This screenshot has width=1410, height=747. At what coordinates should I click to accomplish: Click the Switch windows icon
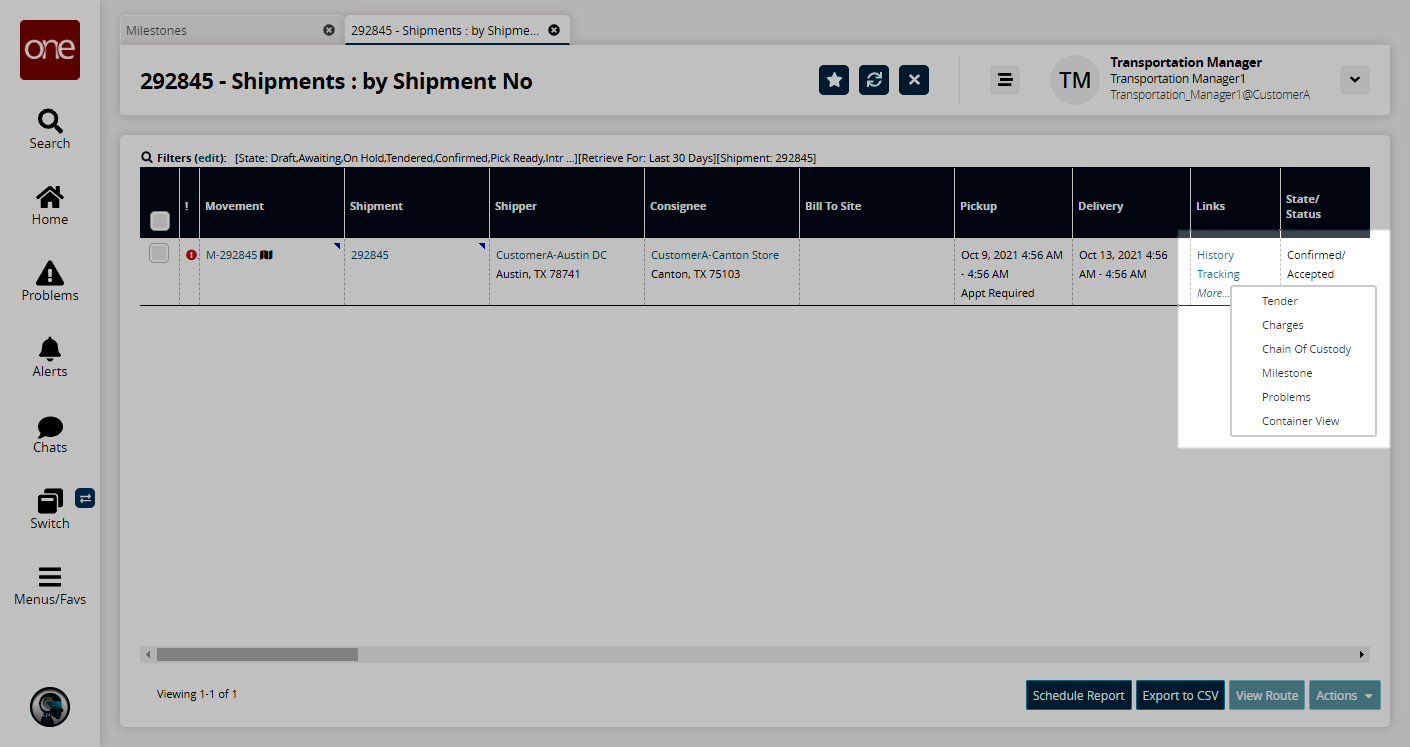click(50, 501)
